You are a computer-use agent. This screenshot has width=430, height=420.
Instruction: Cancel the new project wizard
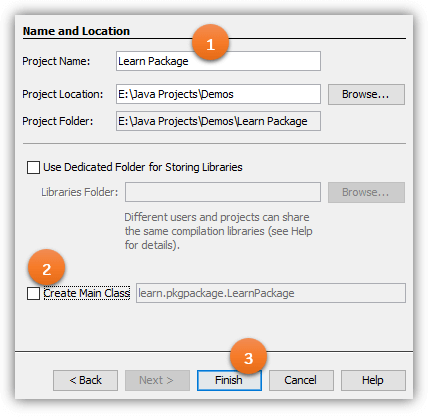tap(301, 380)
